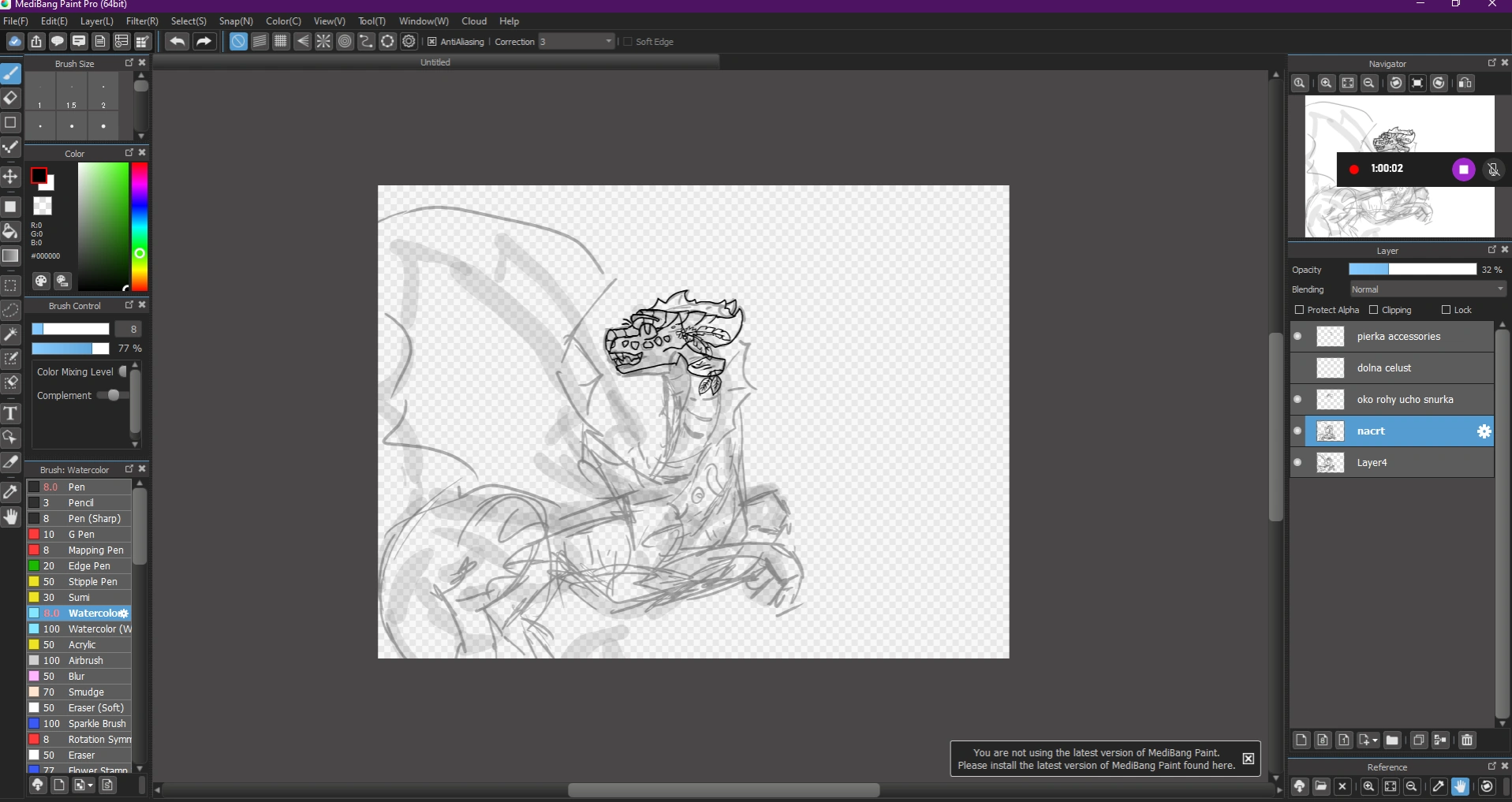Select the Fill (bucket) tool
The image size is (1512, 802).
tap(11, 231)
